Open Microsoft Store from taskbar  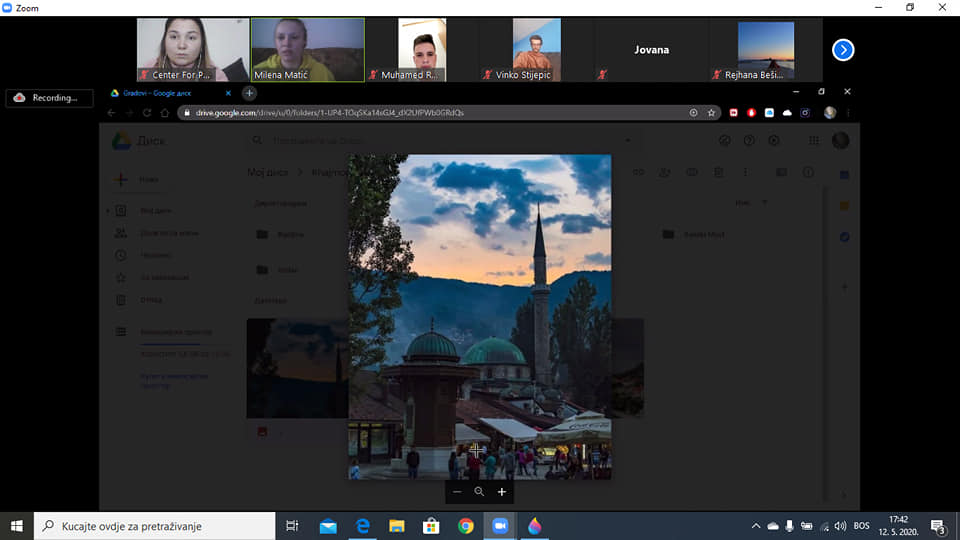pyautogui.click(x=431, y=526)
